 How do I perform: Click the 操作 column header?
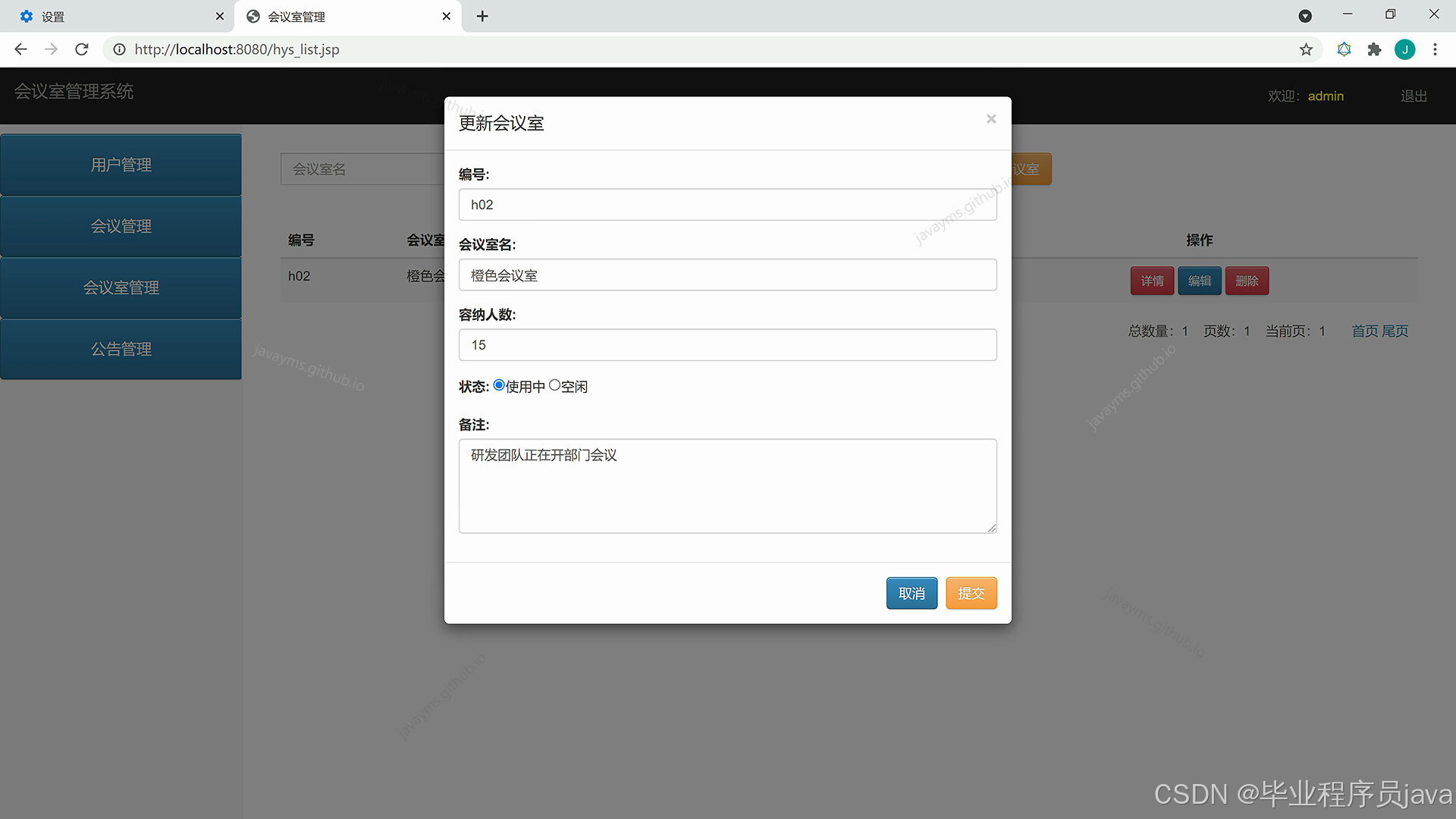click(1199, 240)
